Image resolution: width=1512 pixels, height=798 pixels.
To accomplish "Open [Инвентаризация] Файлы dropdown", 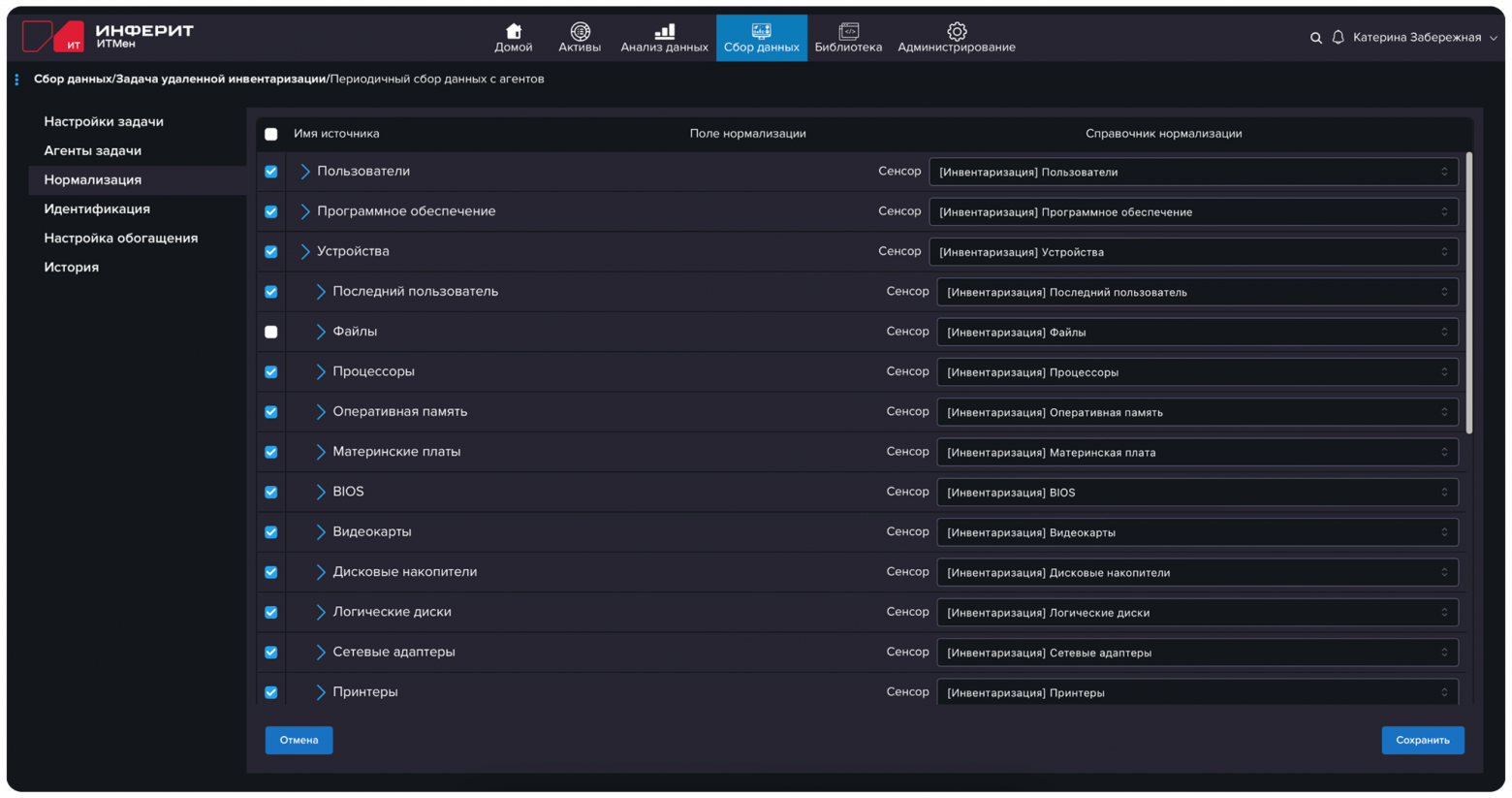I will coord(1198,332).
